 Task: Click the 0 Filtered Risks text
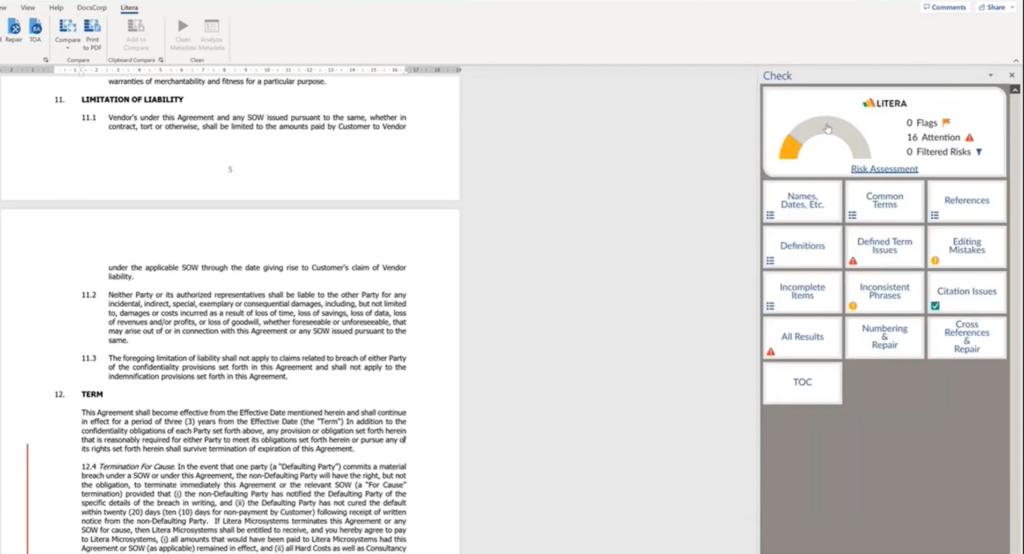click(x=938, y=152)
